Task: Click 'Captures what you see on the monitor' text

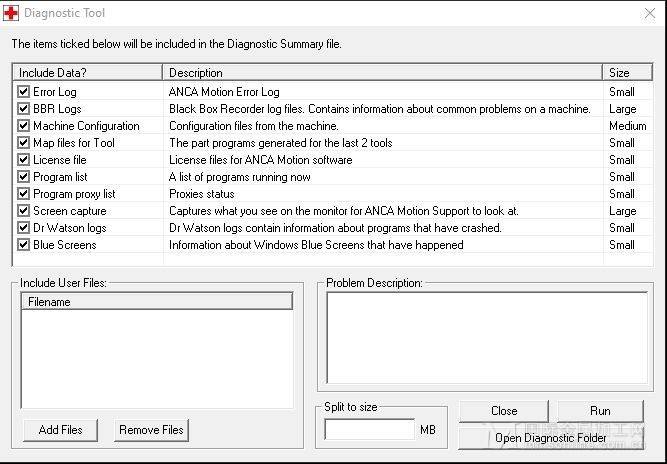Action: coord(344,211)
